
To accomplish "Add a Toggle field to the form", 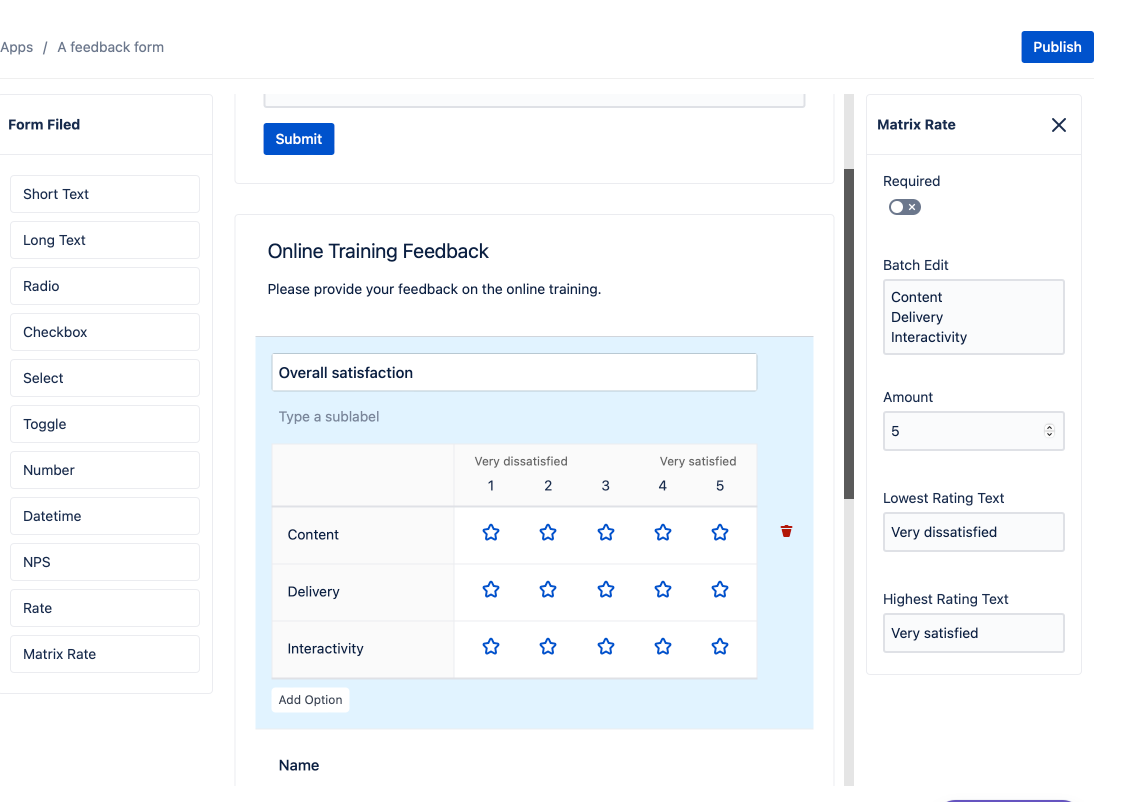I will [105, 424].
